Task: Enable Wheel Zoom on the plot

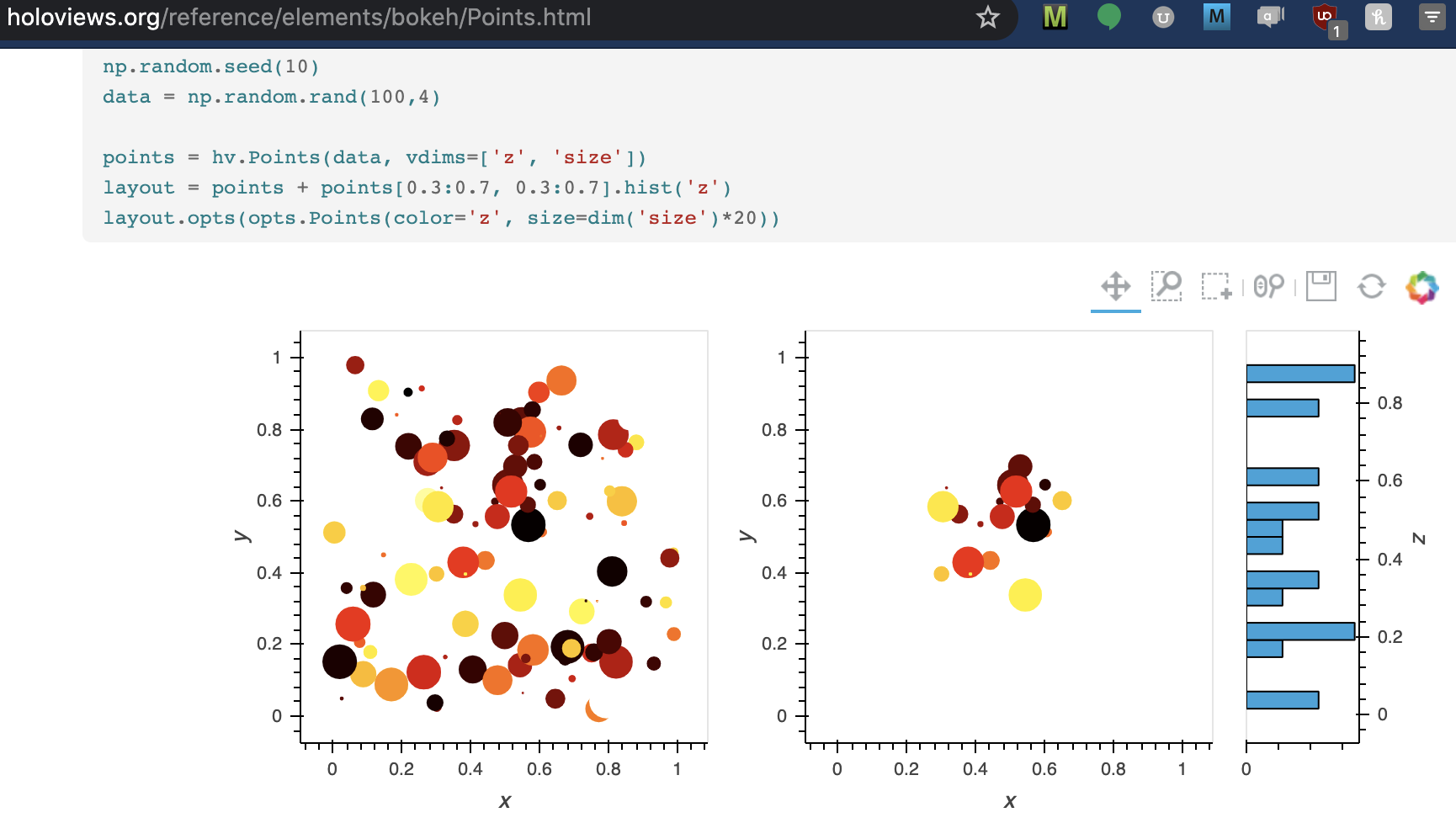Action: 1269,286
